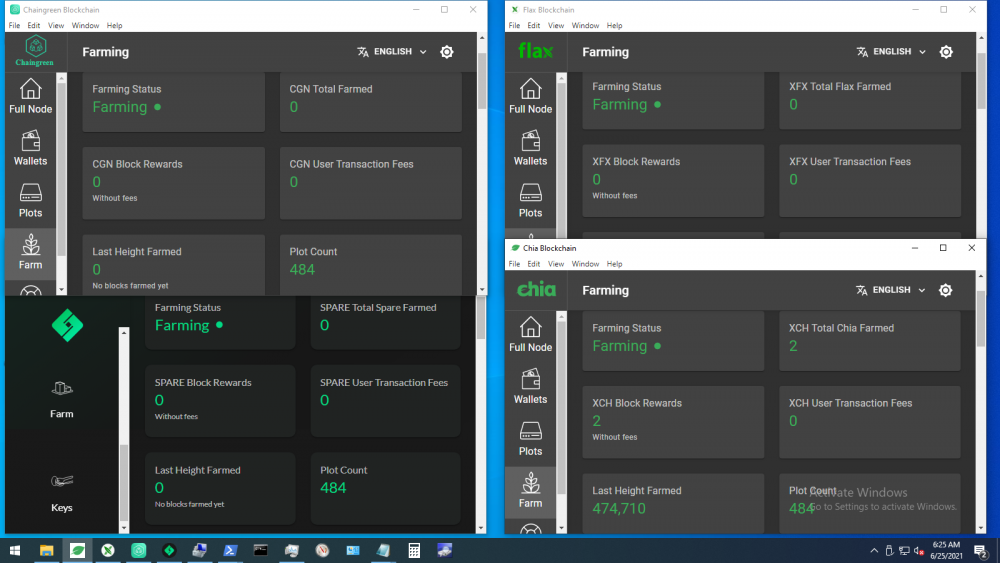Image resolution: width=1000 pixels, height=563 pixels.
Task: Click the Chaingreen main content vertical scrollbar
Action: click(x=482, y=164)
